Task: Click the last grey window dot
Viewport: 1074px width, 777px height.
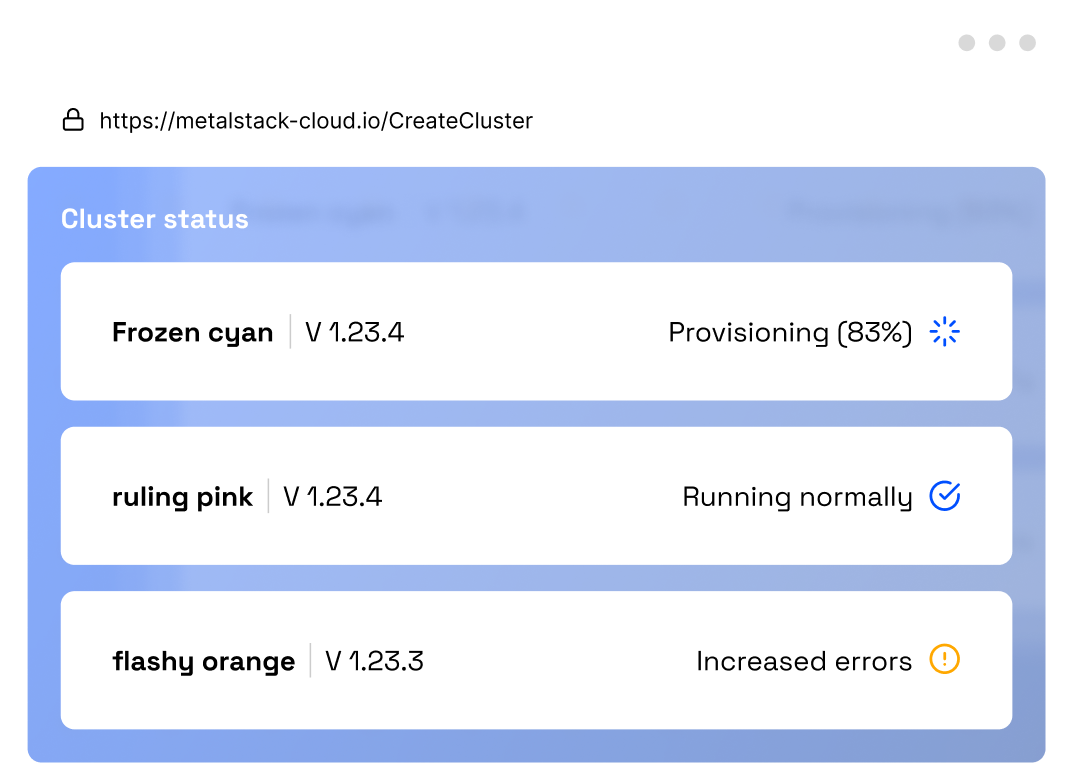Action: (1027, 42)
